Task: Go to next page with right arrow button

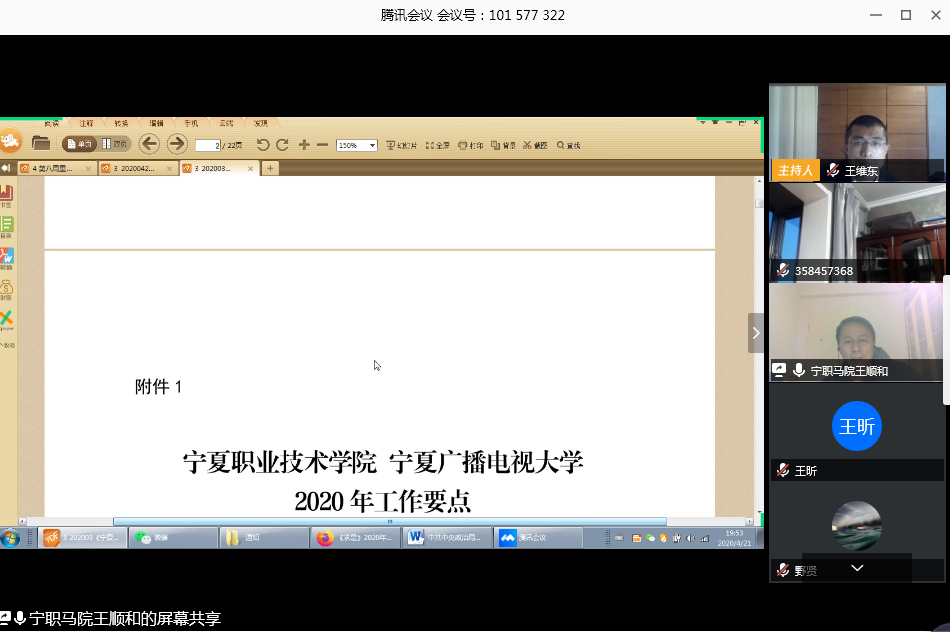Action: (177, 144)
